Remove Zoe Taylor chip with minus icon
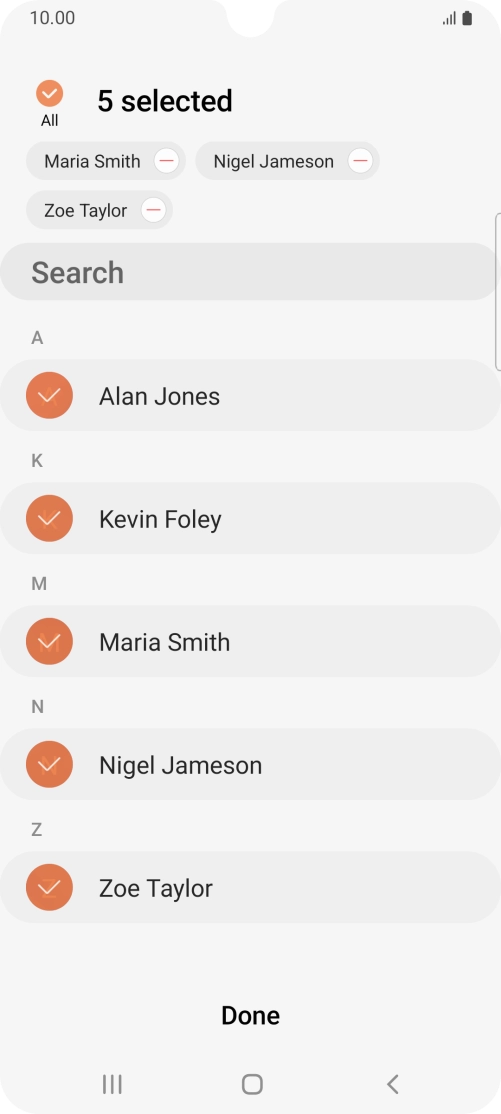Viewport: 501px width, 1114px height. pyautogui.click(x=153, y=210)
